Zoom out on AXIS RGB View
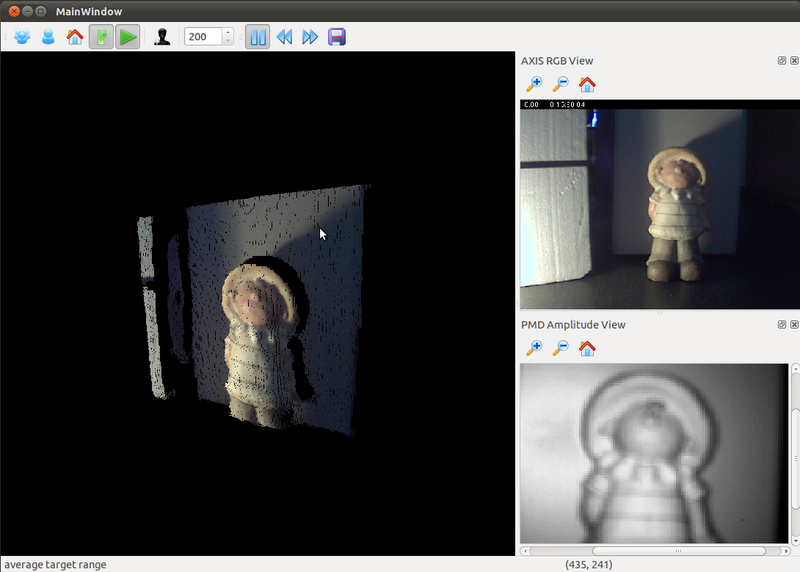The height and width of the screenshot is (572, 800). click(560, 85)
